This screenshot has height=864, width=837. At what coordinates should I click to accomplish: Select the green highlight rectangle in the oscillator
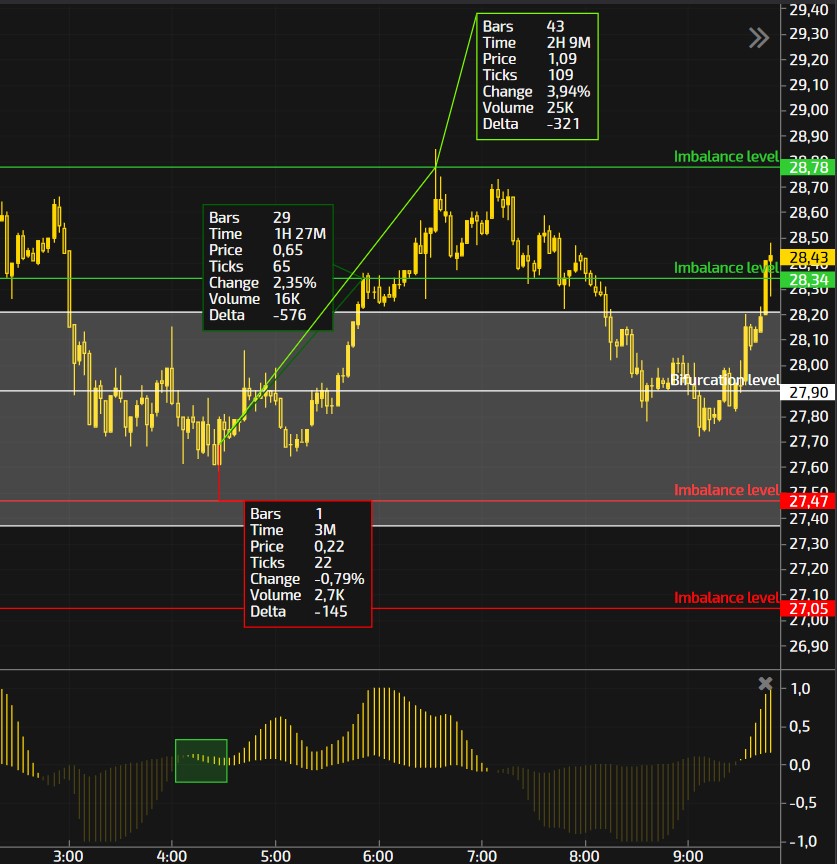point(201,760)
